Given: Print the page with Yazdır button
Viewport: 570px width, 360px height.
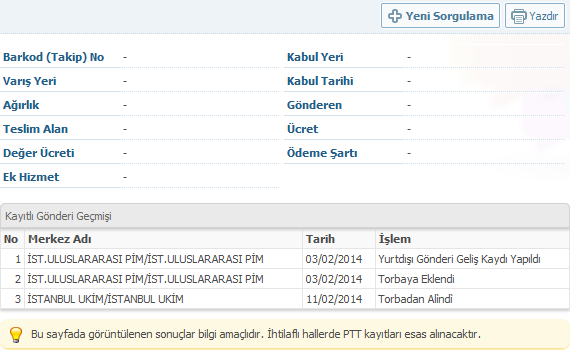Looking at the screenshot, I should 535,16.
